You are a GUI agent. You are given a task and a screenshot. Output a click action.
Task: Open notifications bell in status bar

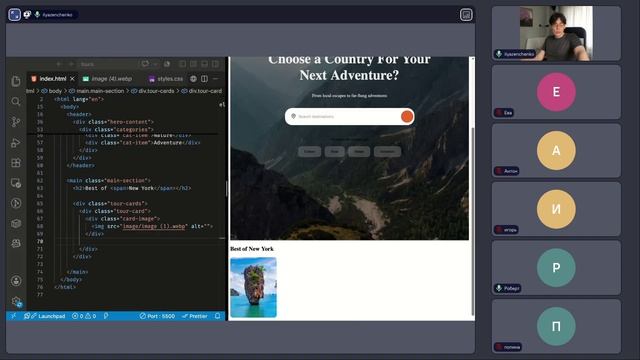pos(218,316)
